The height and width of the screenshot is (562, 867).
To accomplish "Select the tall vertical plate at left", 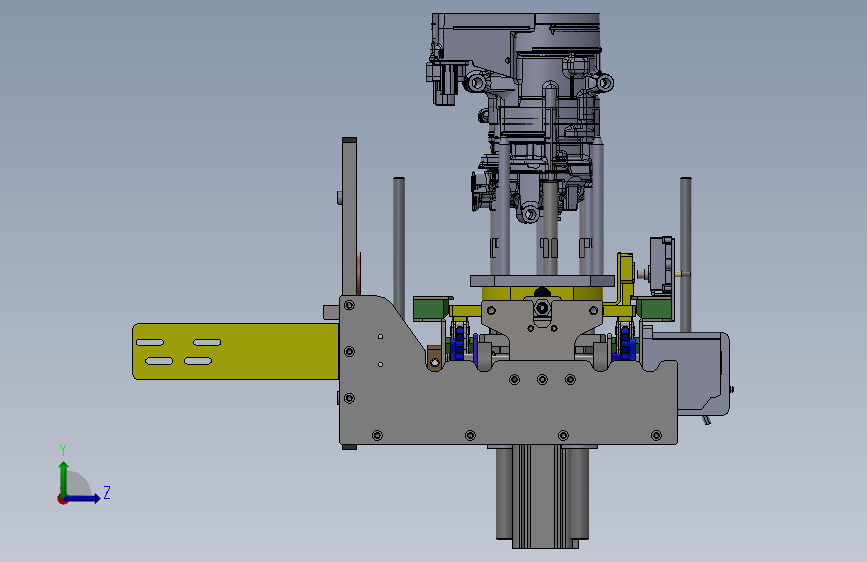I will pos(349,216).
